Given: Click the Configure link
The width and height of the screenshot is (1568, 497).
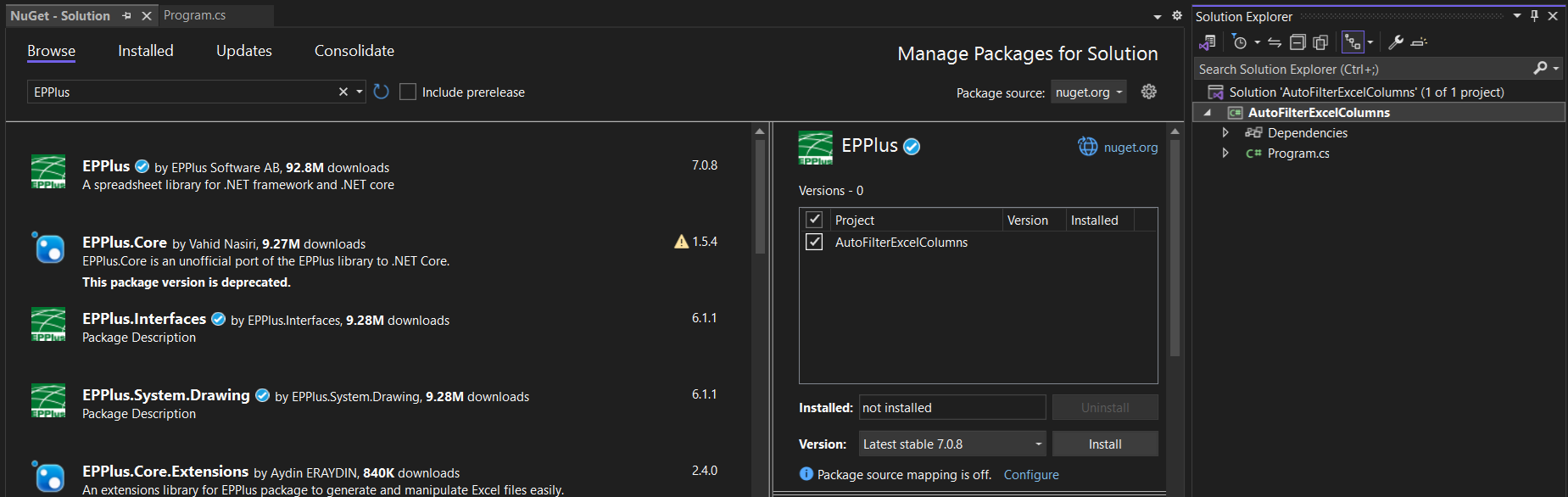Looking at the screenshot, I should click(x=1031, y=474).
